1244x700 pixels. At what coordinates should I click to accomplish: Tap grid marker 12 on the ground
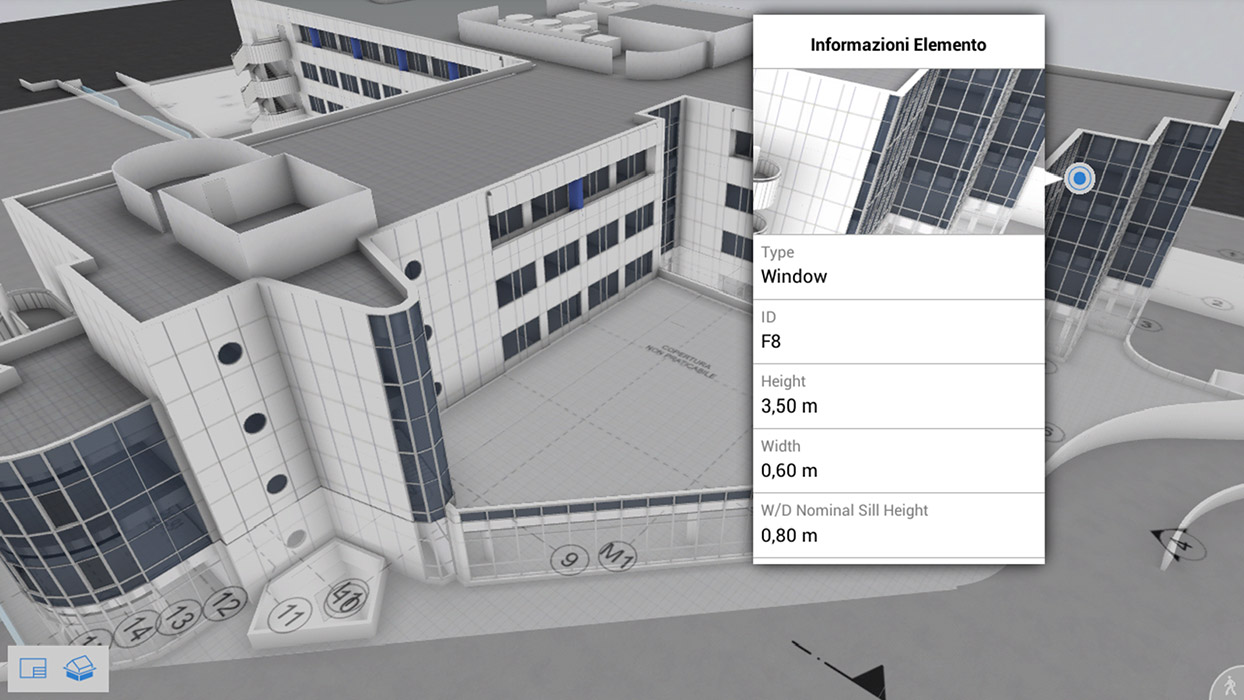226,603
